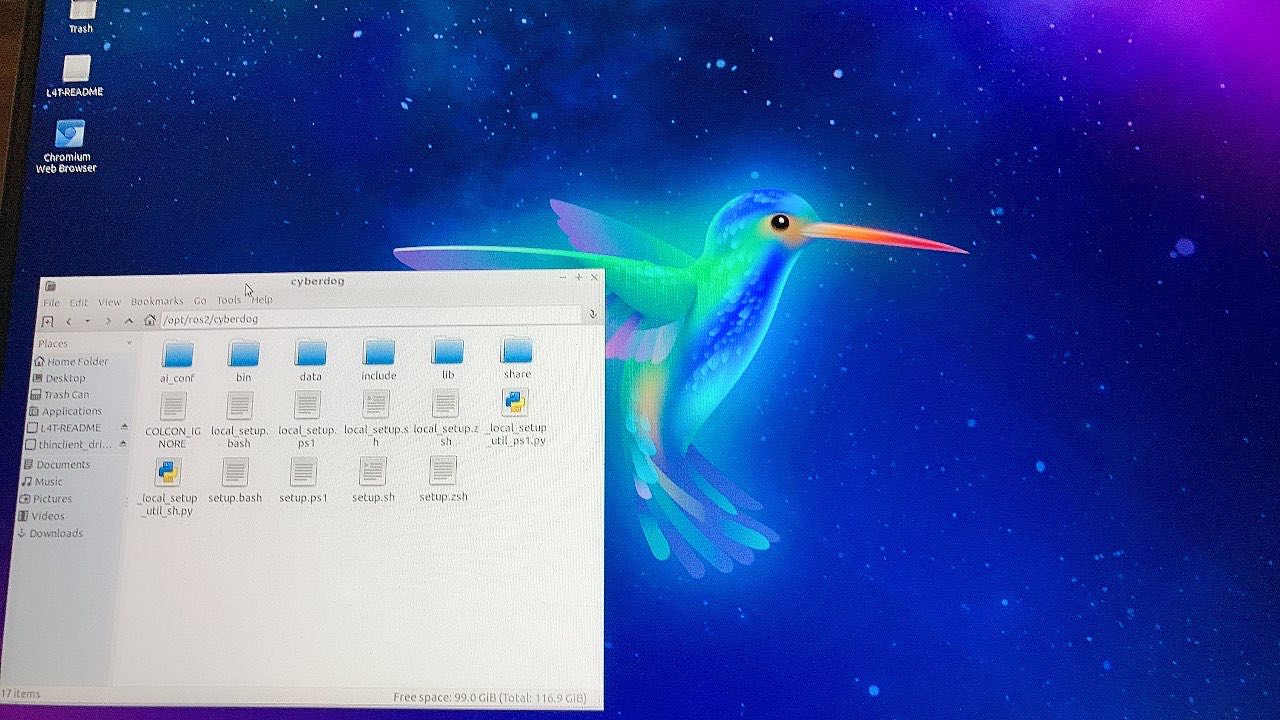Click the /opt/ros2/cyberdog path field
Image resolution: width=1280 pixels, height=720 pixels.
pyautogui.click(x=370, y=317)
